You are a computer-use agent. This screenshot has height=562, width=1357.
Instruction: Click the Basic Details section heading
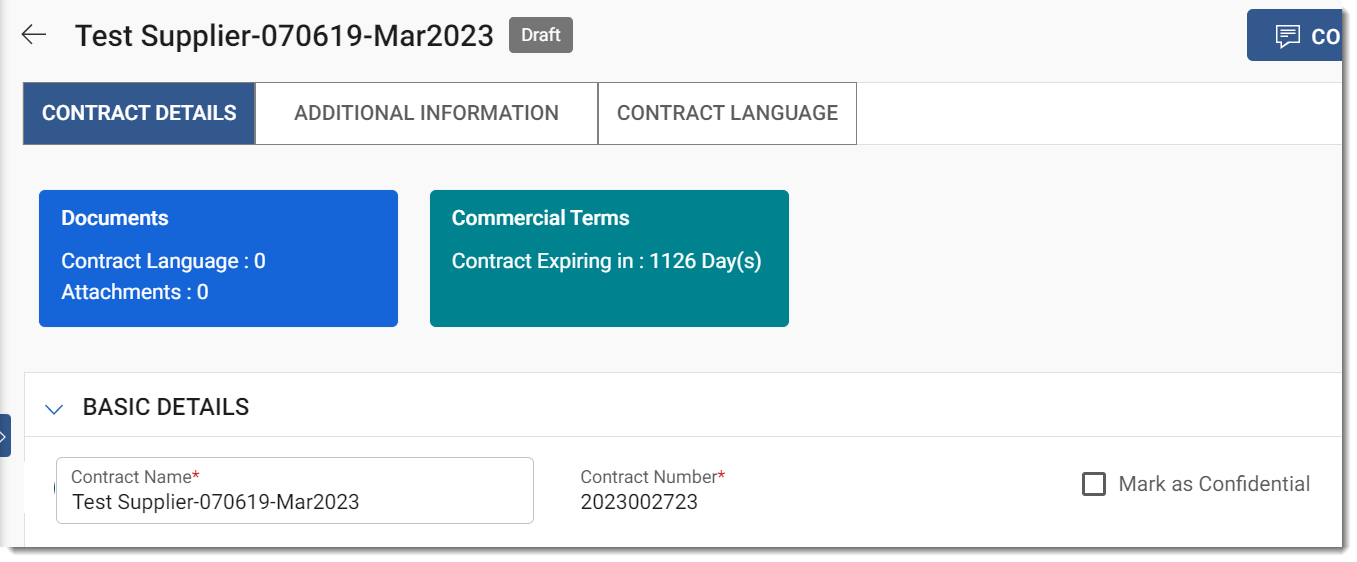coord(166,407)
